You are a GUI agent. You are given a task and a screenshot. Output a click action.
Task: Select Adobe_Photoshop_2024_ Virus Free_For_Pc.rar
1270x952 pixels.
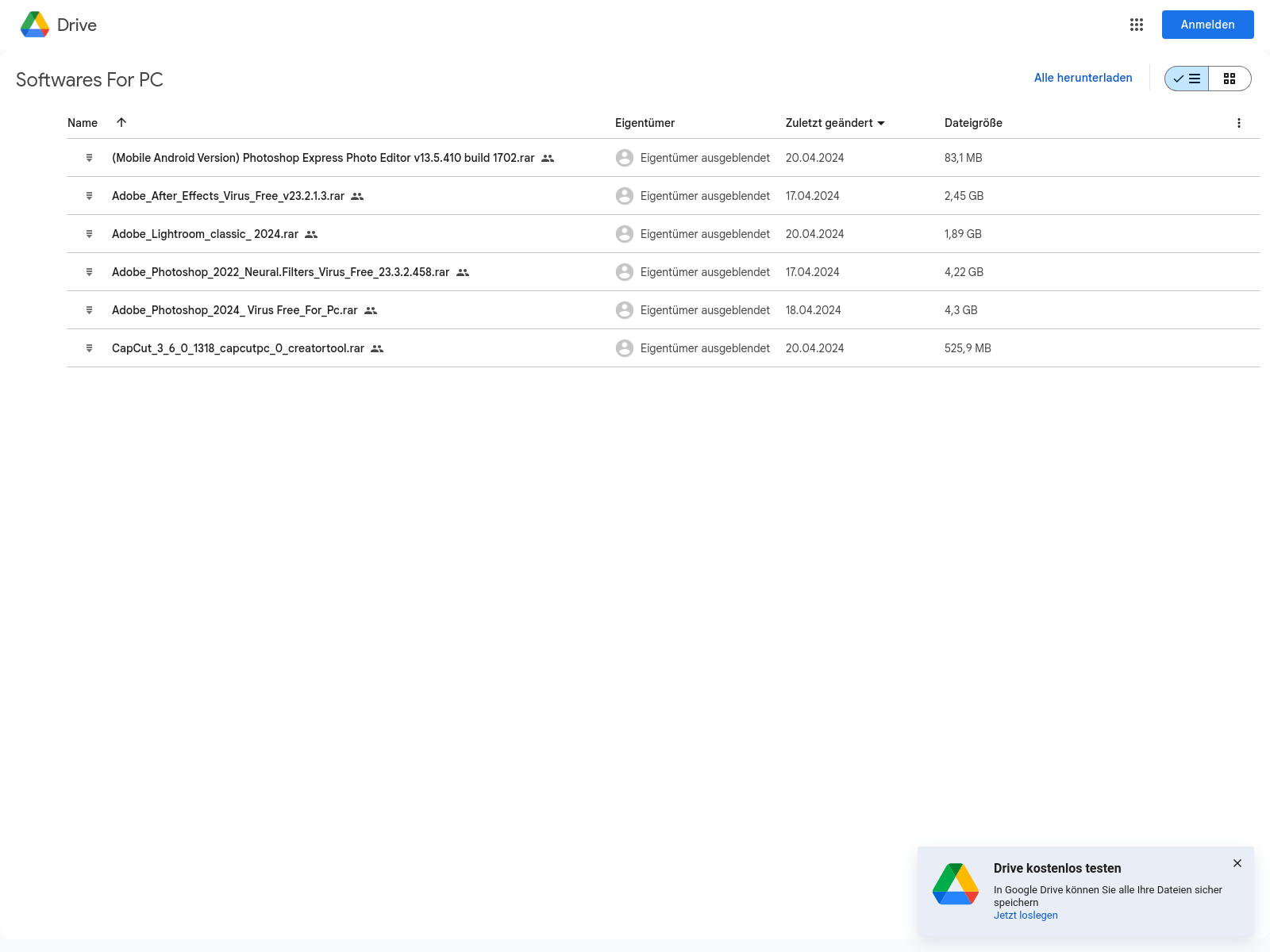pos(235,310)
